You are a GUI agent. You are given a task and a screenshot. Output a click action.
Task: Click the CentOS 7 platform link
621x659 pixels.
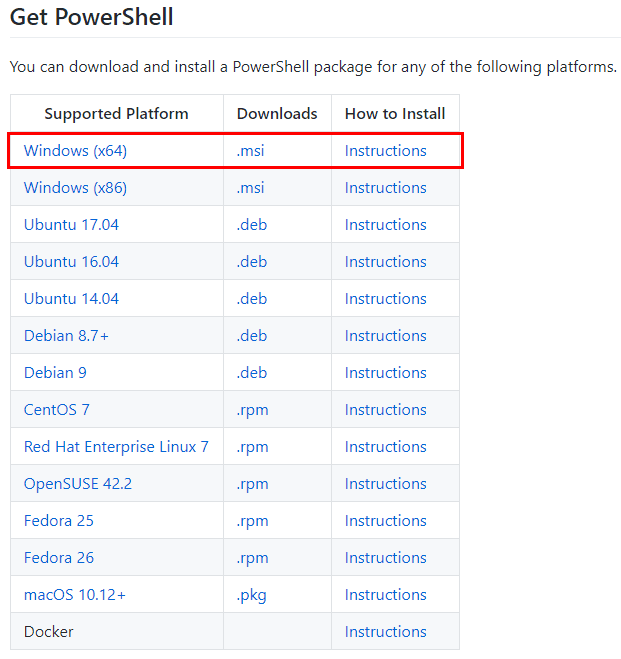click(x=57, y=410)
